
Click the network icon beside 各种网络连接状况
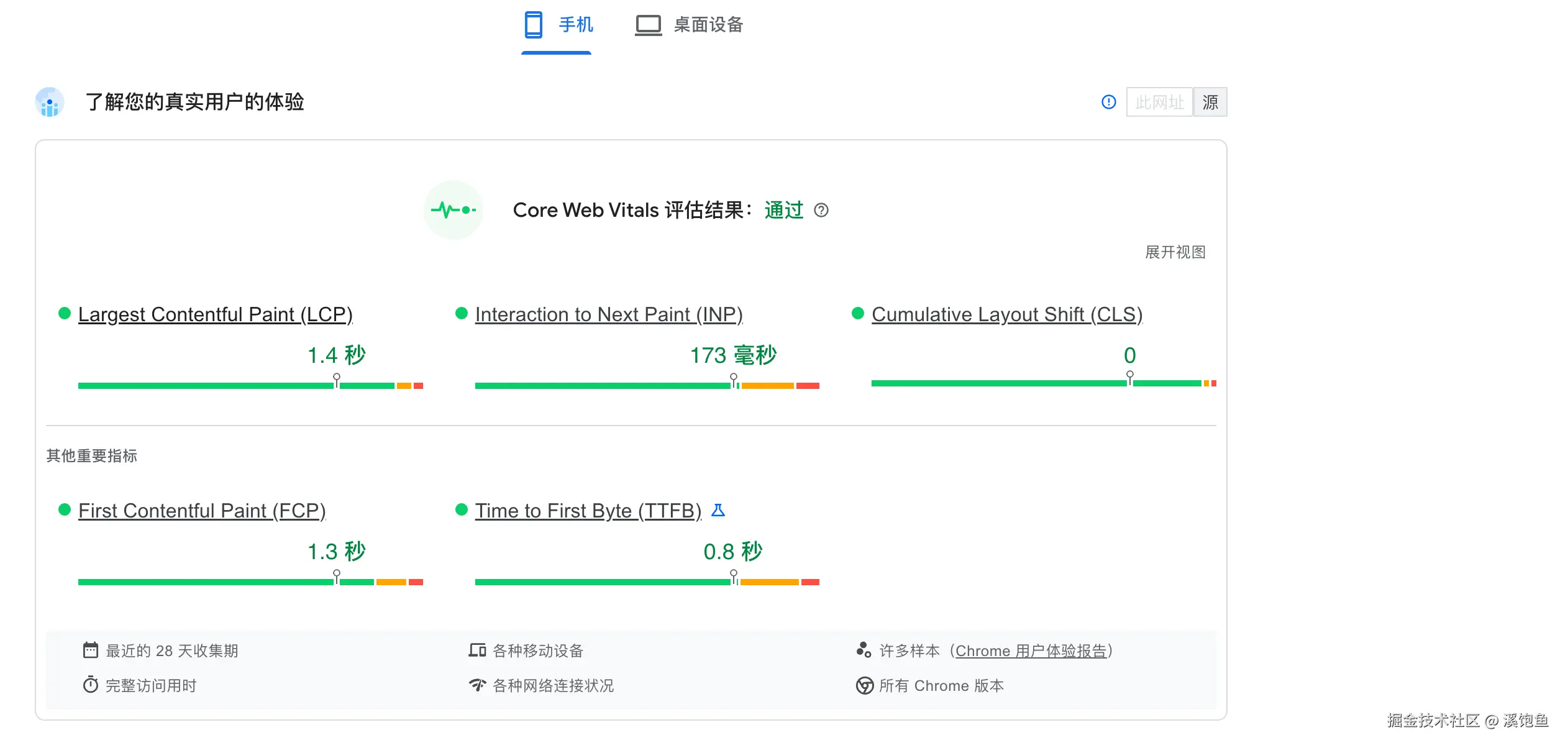point(477,685)
